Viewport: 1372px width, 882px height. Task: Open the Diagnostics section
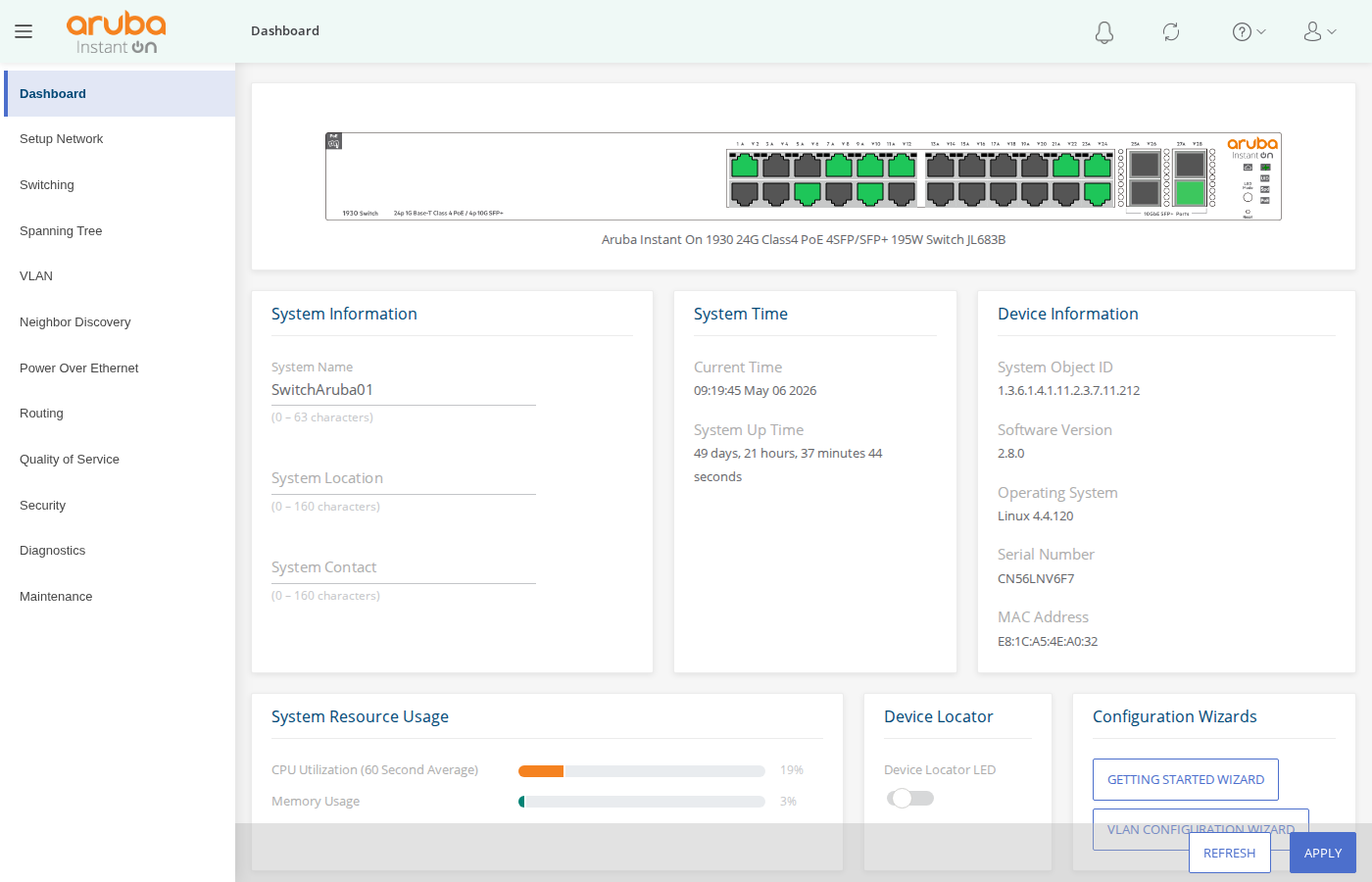pos(120,551)
